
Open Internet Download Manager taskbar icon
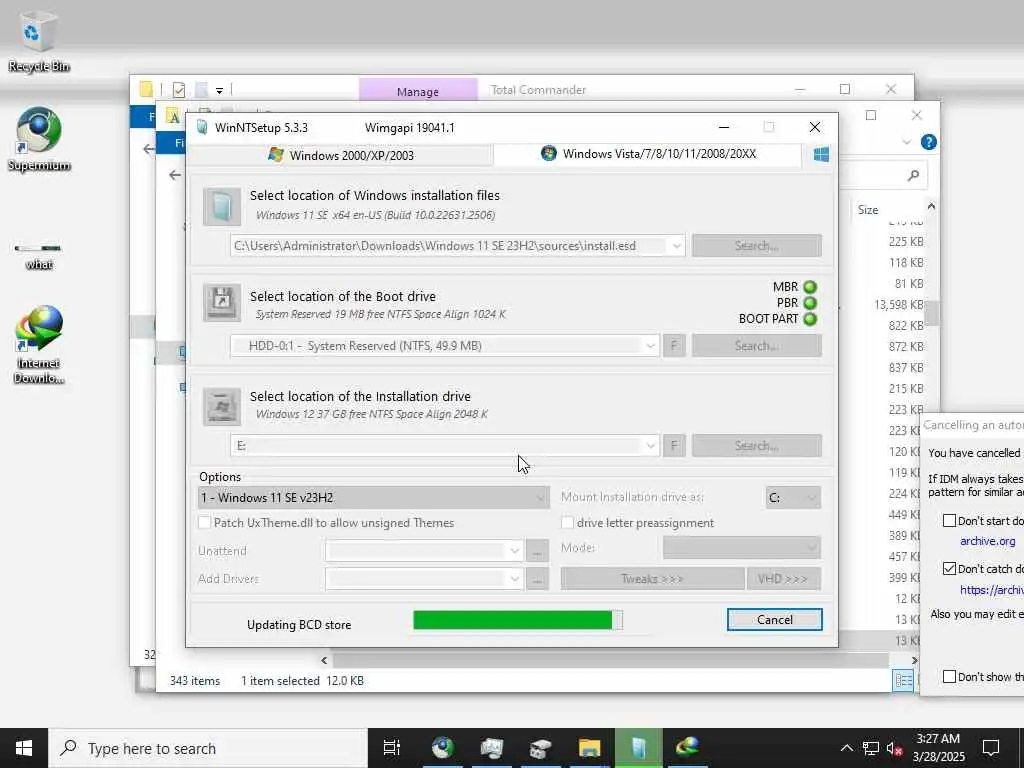coord(687,748)
